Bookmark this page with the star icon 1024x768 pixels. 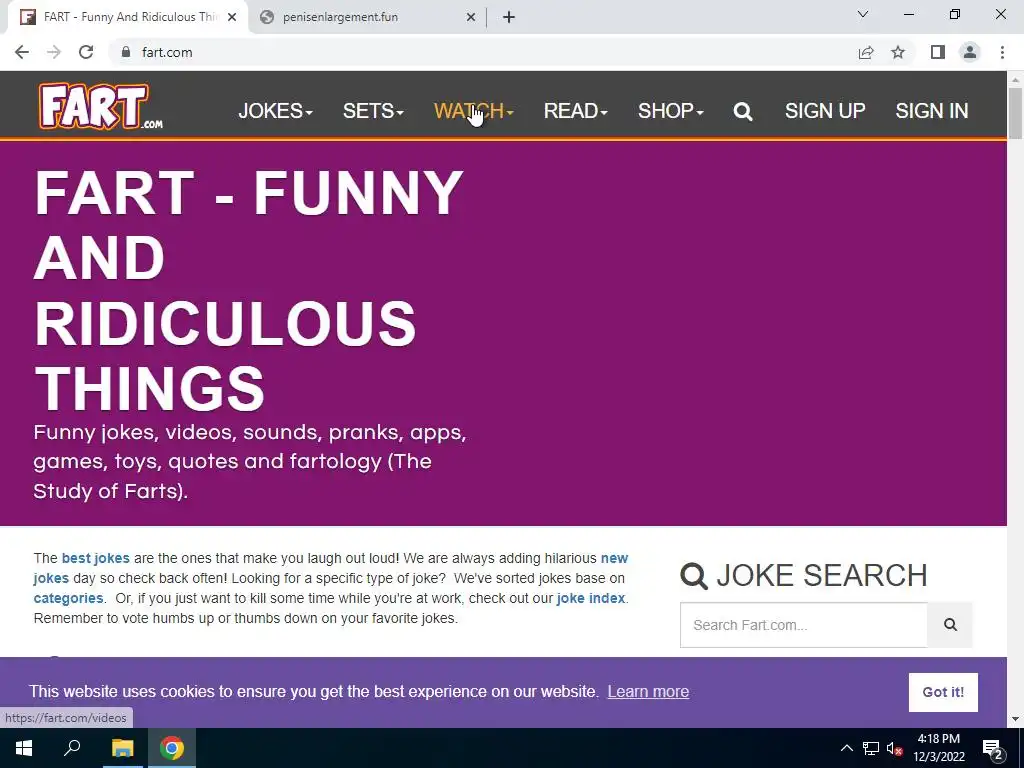coord(898,52)
